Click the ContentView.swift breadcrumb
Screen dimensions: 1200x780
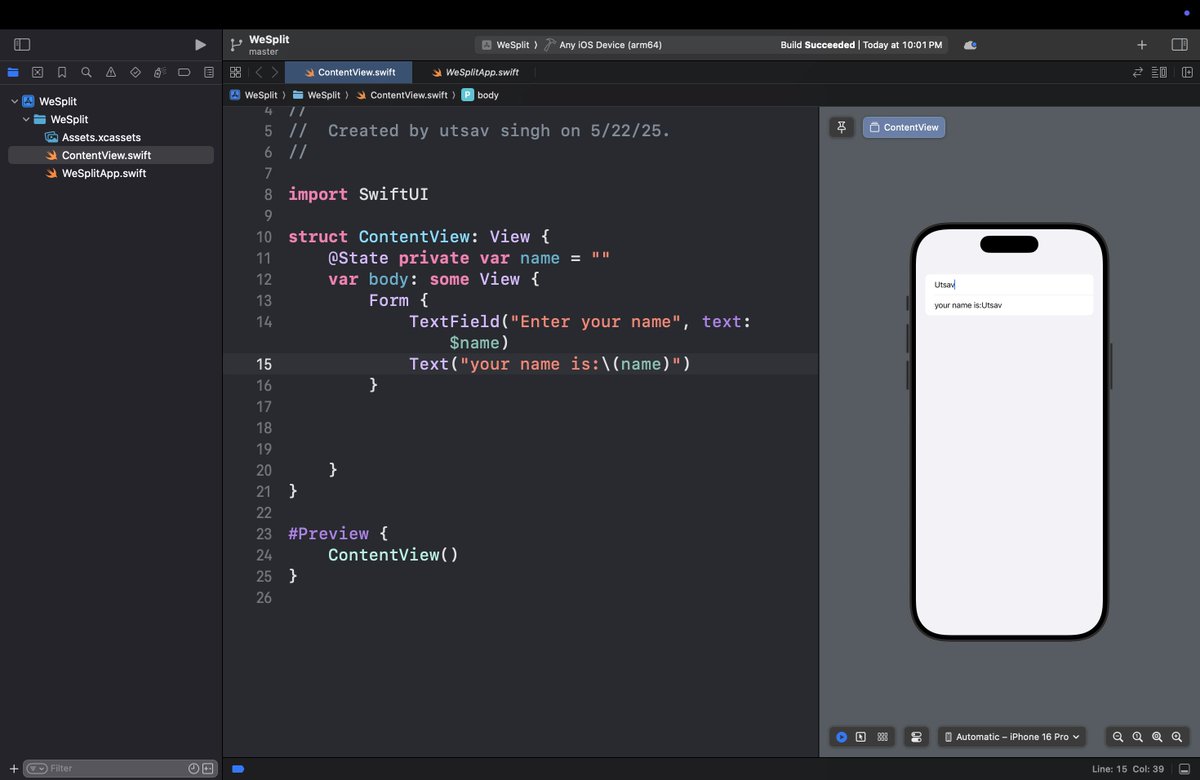pyautogui.click(x=401, y=95)
